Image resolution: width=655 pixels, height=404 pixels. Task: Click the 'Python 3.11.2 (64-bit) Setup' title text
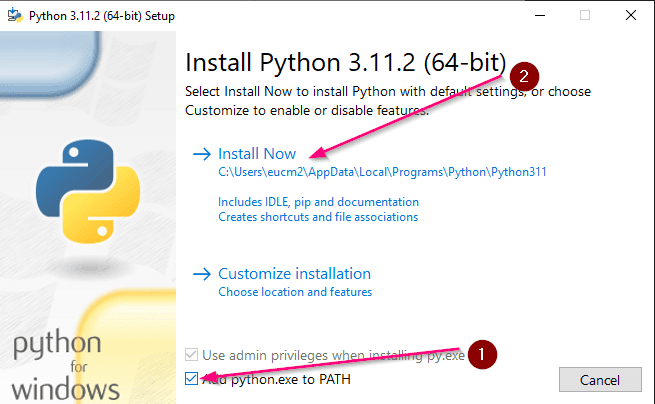click(x=102, y=16)
